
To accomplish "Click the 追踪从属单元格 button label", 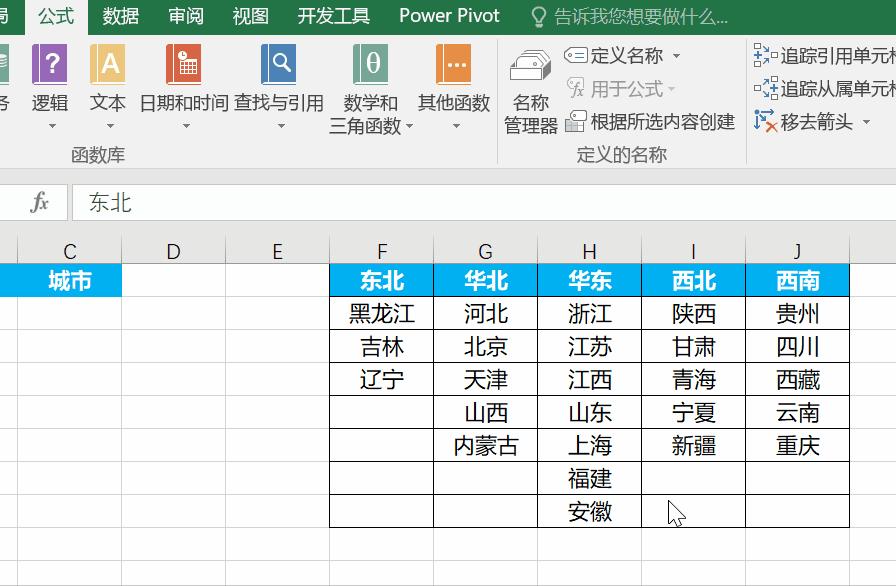I will (838, 89).
